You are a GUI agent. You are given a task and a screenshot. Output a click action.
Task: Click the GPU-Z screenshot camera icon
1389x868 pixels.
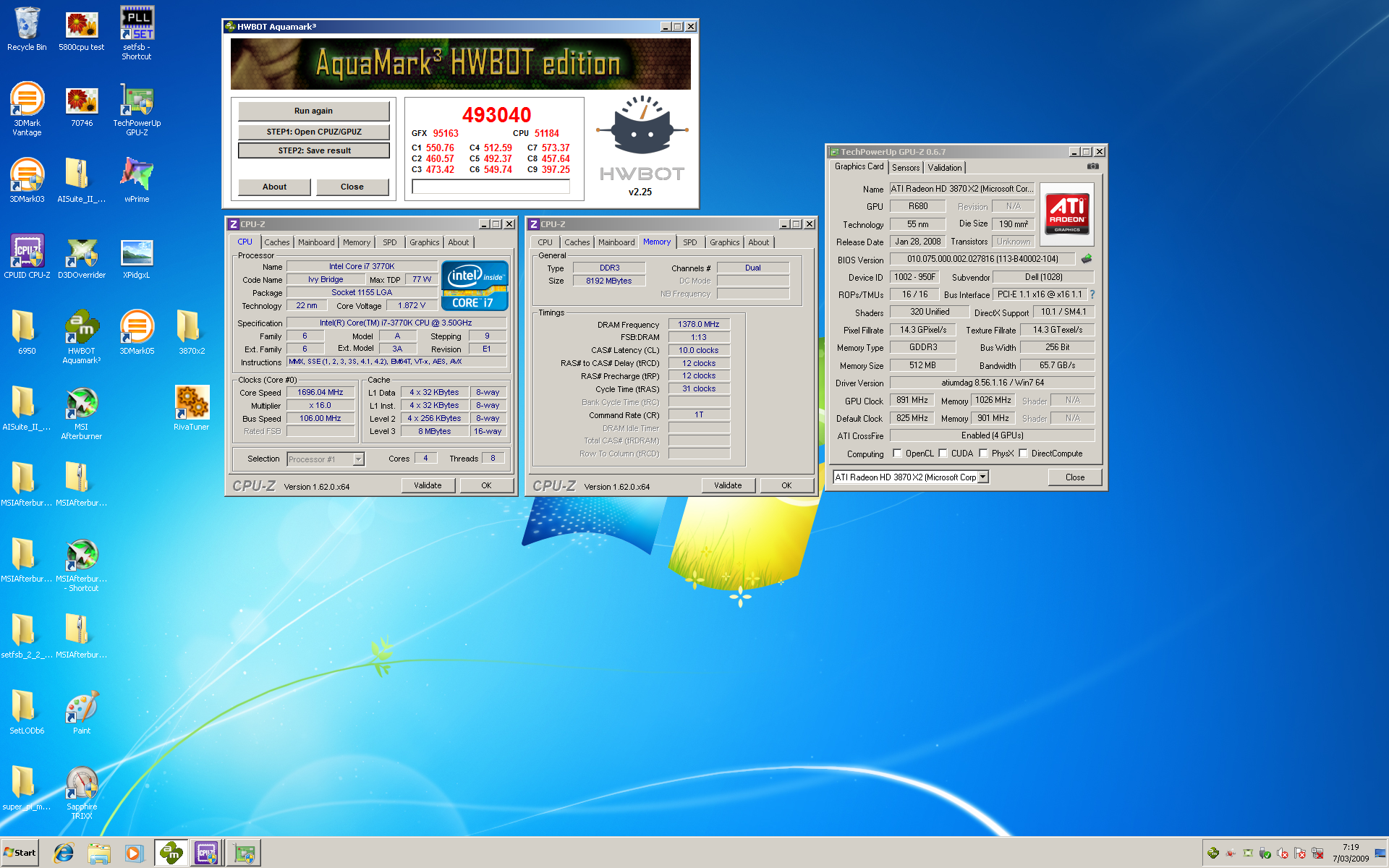point(1092,166)
